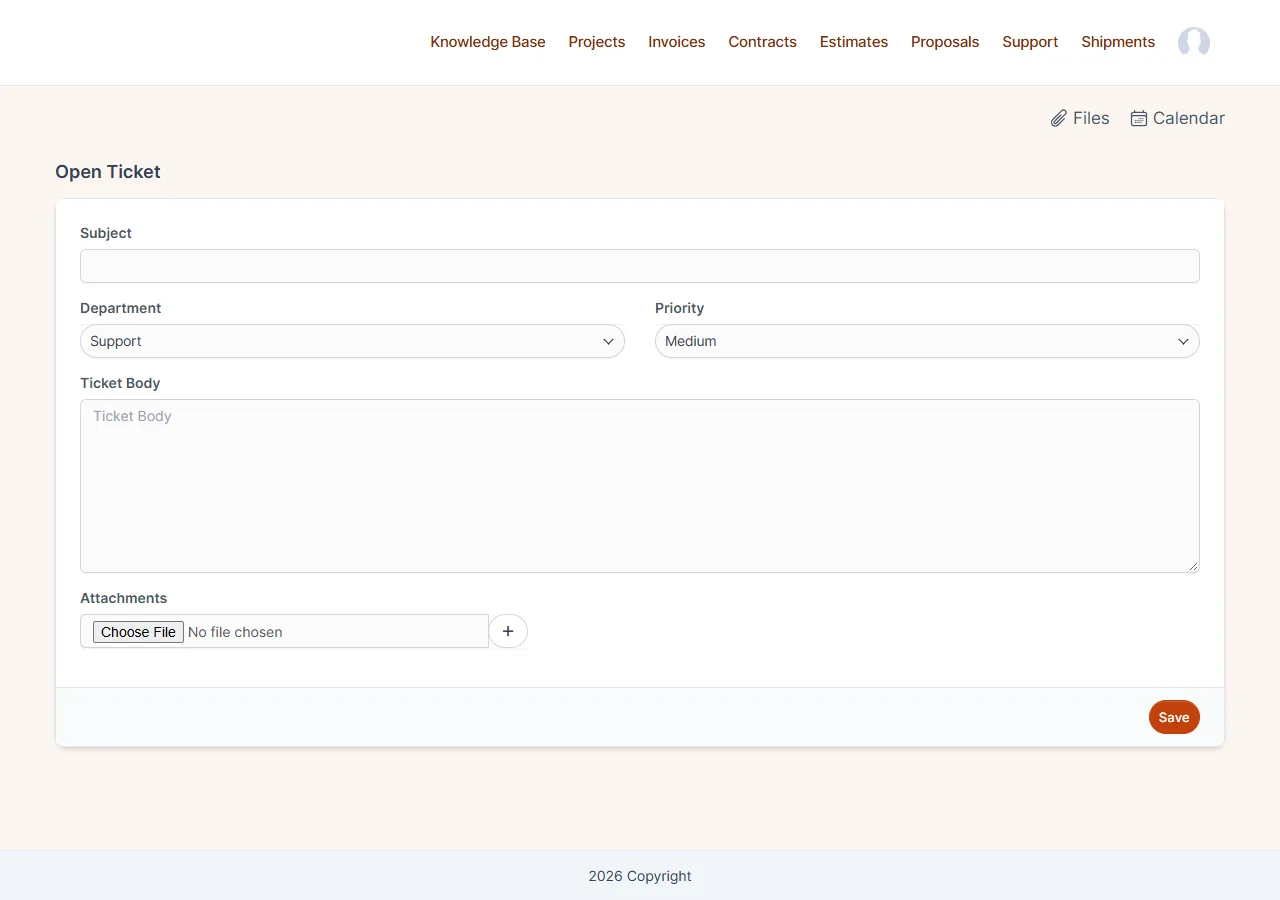Open Proposals from navigation
This screenshot has height=900, width=1280.
pos(945,42)
